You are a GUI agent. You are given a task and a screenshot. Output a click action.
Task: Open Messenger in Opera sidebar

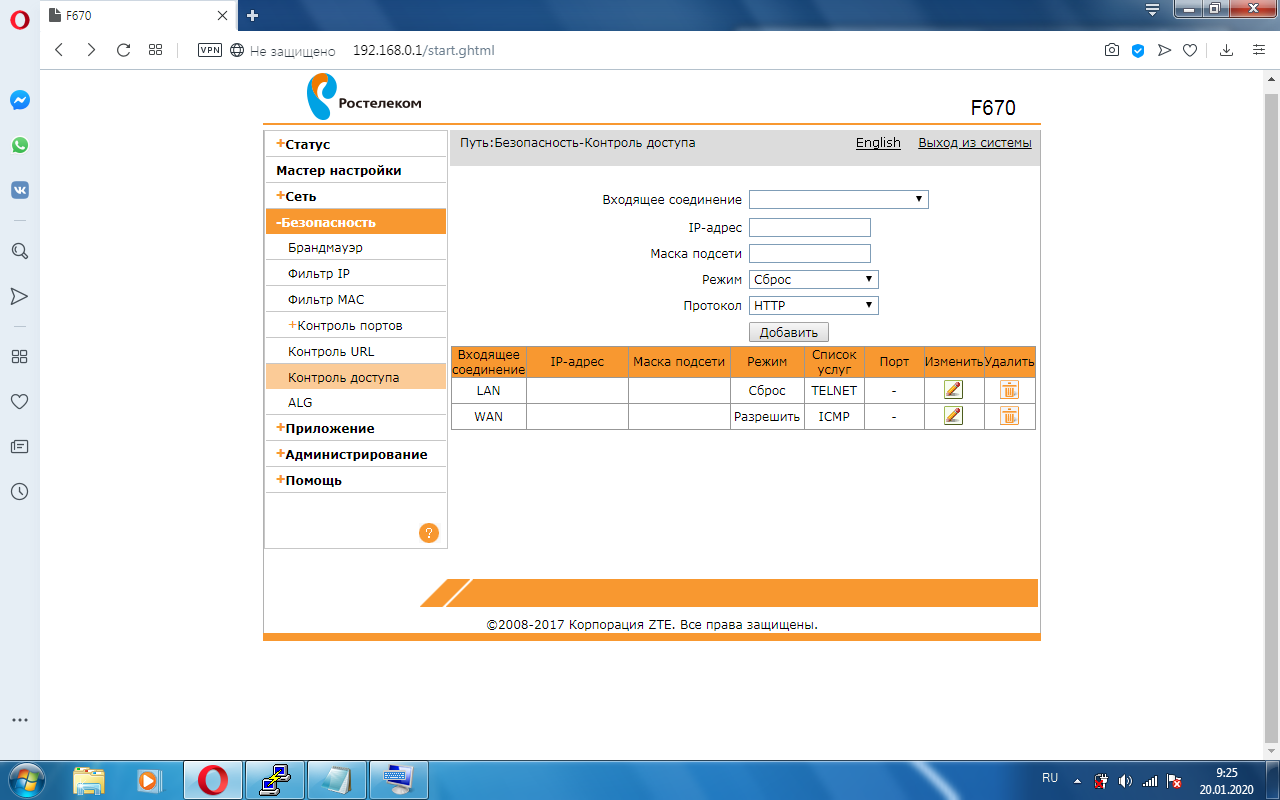tap(20, 100)
